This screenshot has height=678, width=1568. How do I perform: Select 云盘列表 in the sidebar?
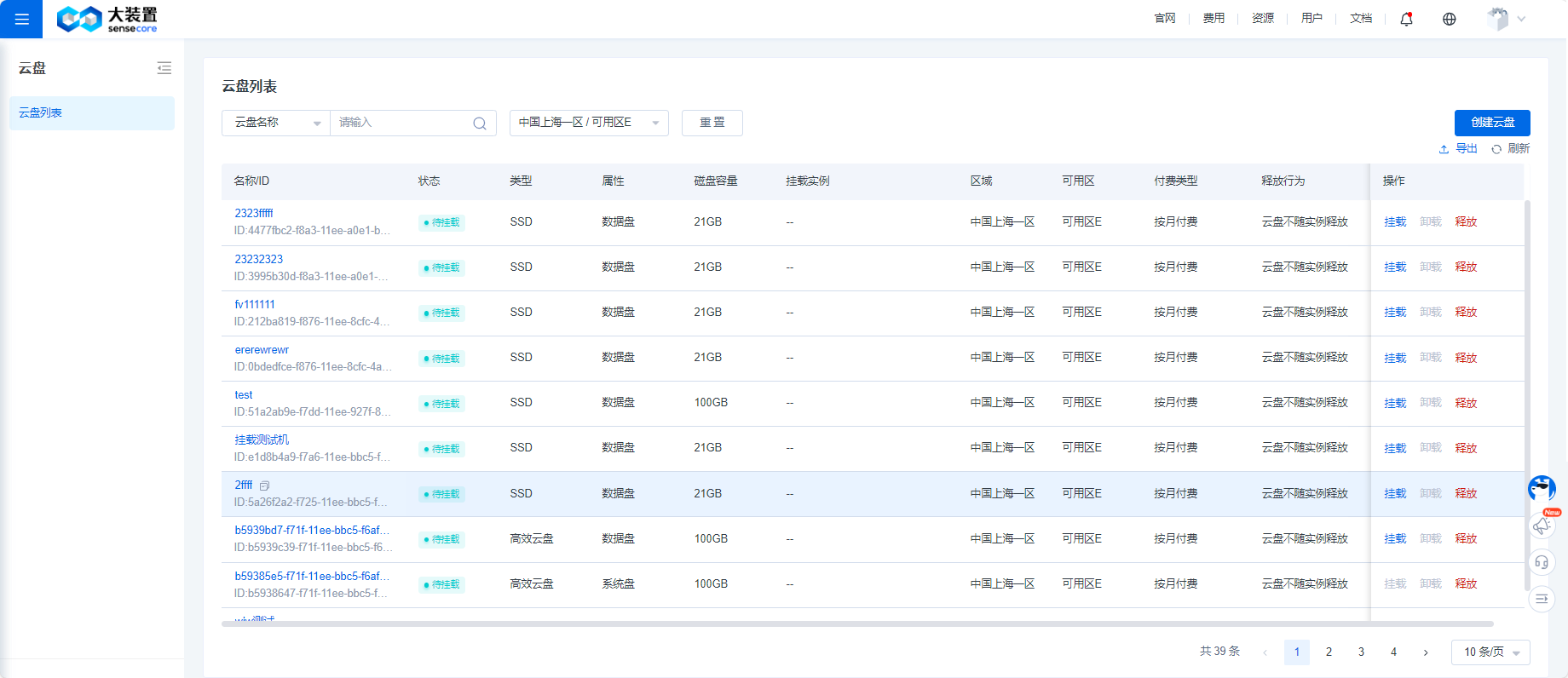point(92,113)
